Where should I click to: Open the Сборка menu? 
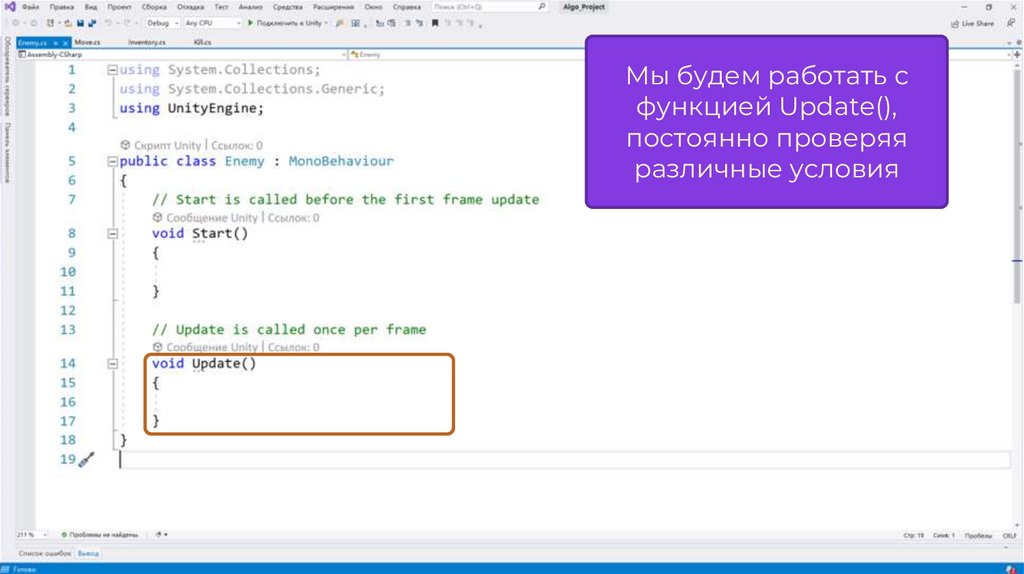coord(154,7)
